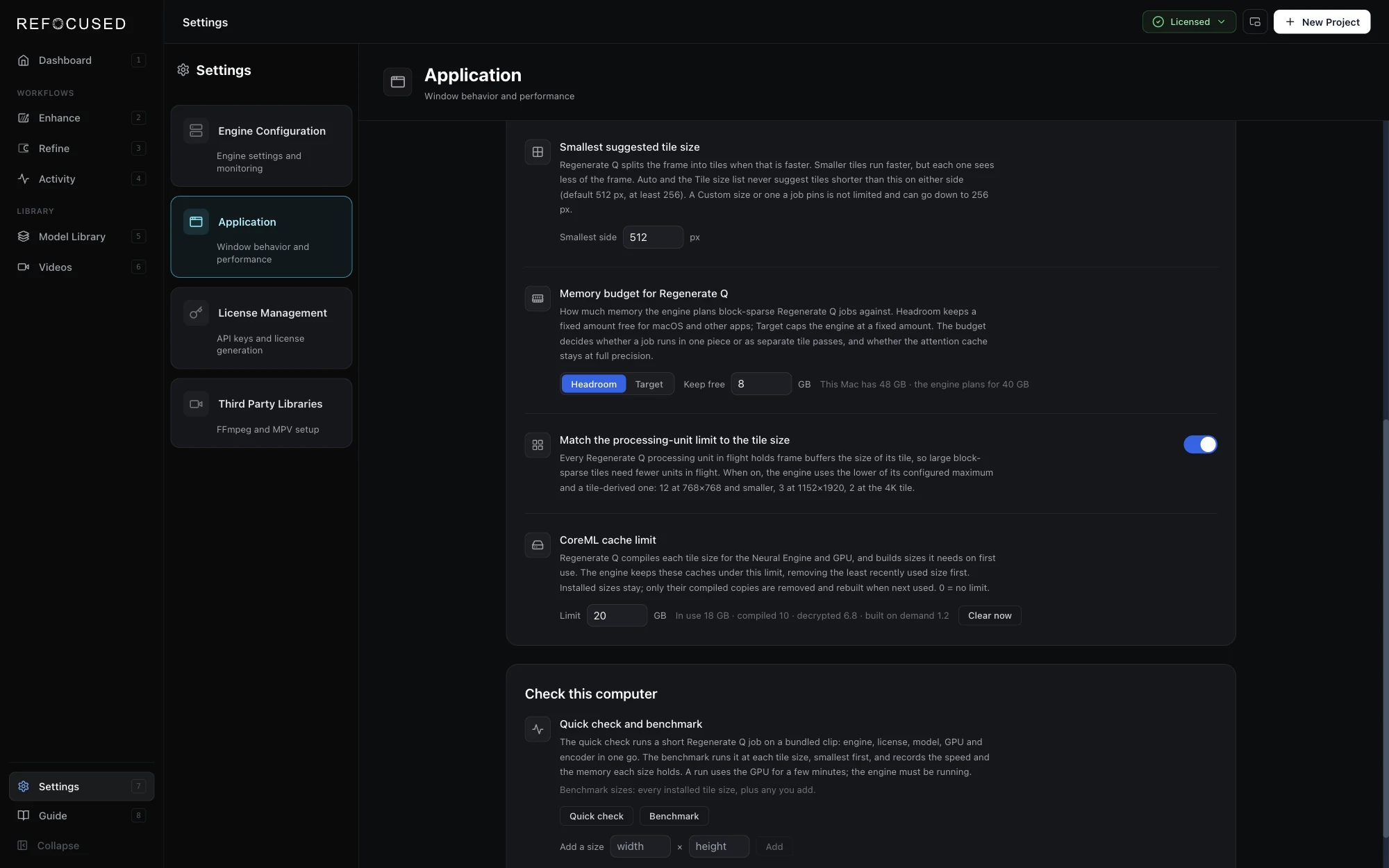Click the Activity pulse icon in sidebar
Screen dimensions: 1389x868
point(24,179)
